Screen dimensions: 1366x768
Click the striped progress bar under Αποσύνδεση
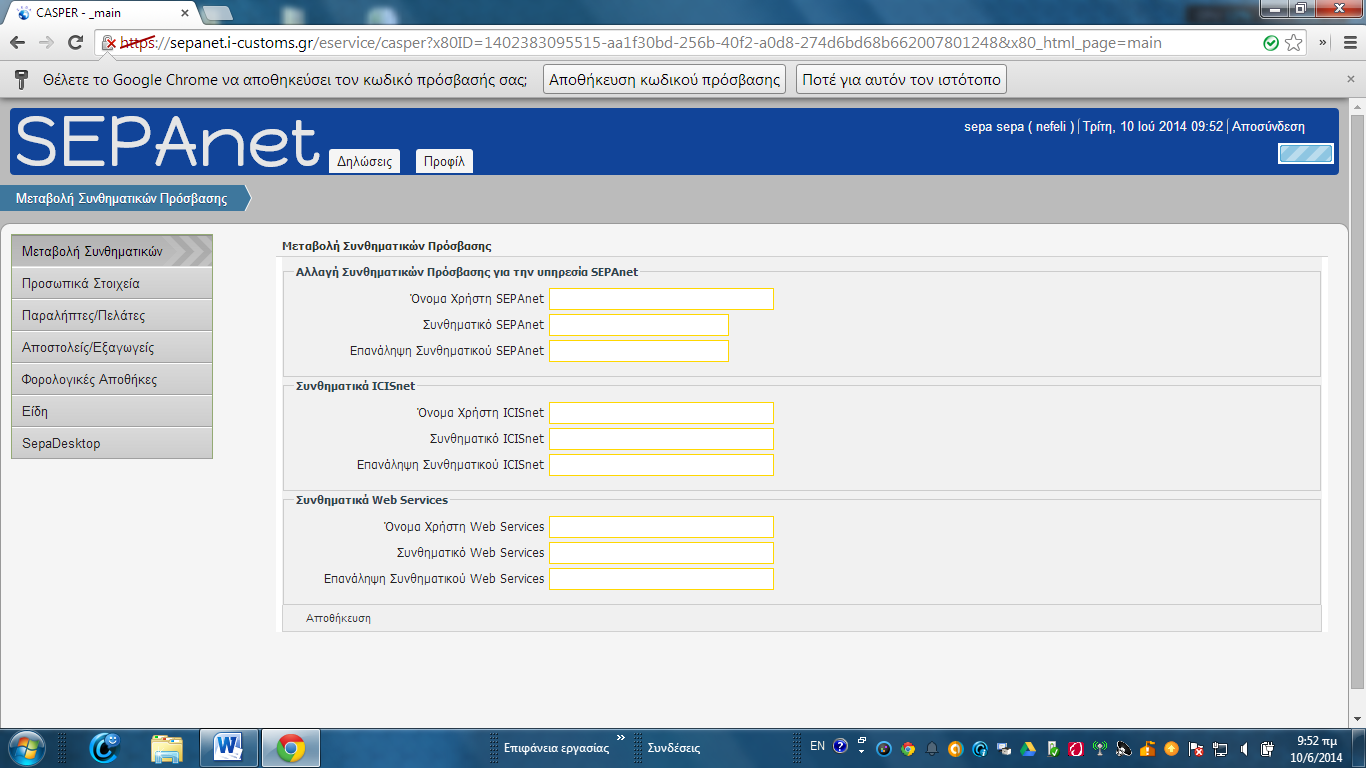(x=1306, y=154)
